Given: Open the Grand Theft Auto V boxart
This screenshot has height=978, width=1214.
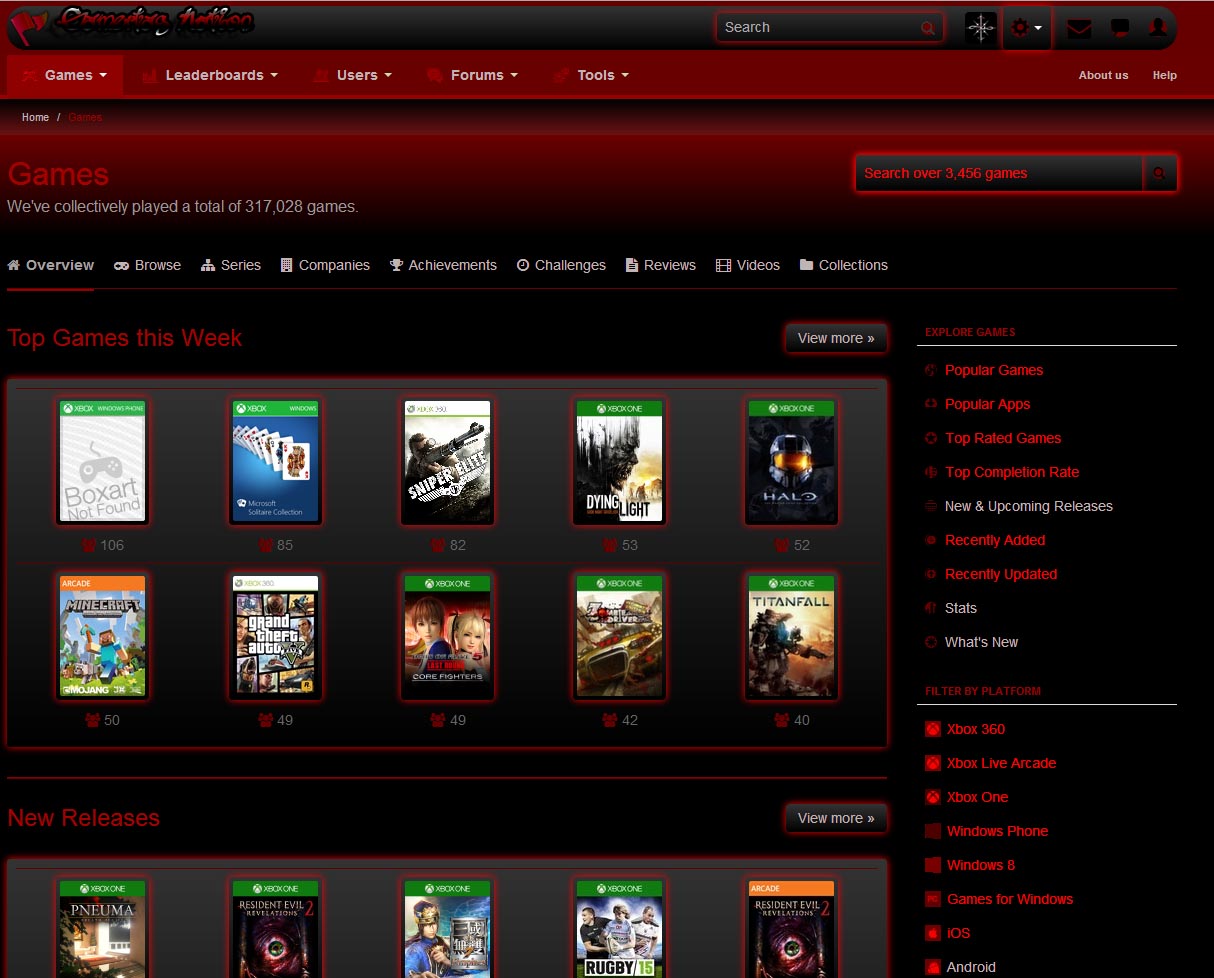Looking at the screenshot, I should pos(275,636).
